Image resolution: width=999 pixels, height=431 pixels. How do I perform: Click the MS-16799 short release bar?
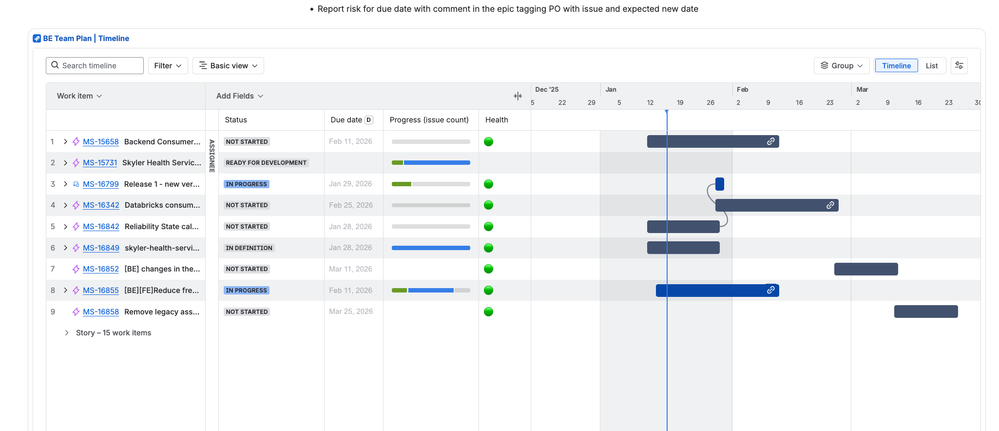tap(719, 184)
